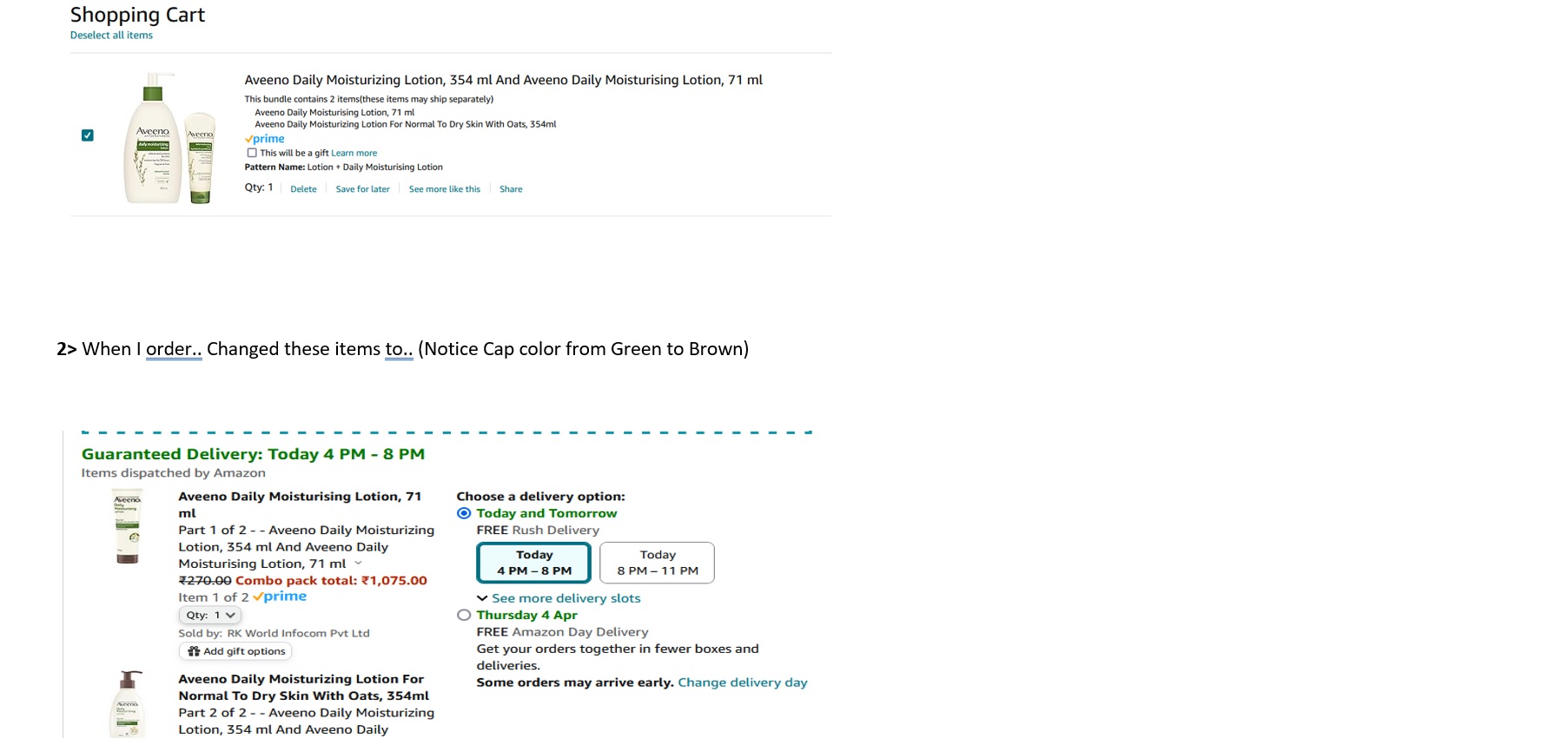
Task: Expand the bundle description chevron after '71 ml'
Action: [359, 564]
